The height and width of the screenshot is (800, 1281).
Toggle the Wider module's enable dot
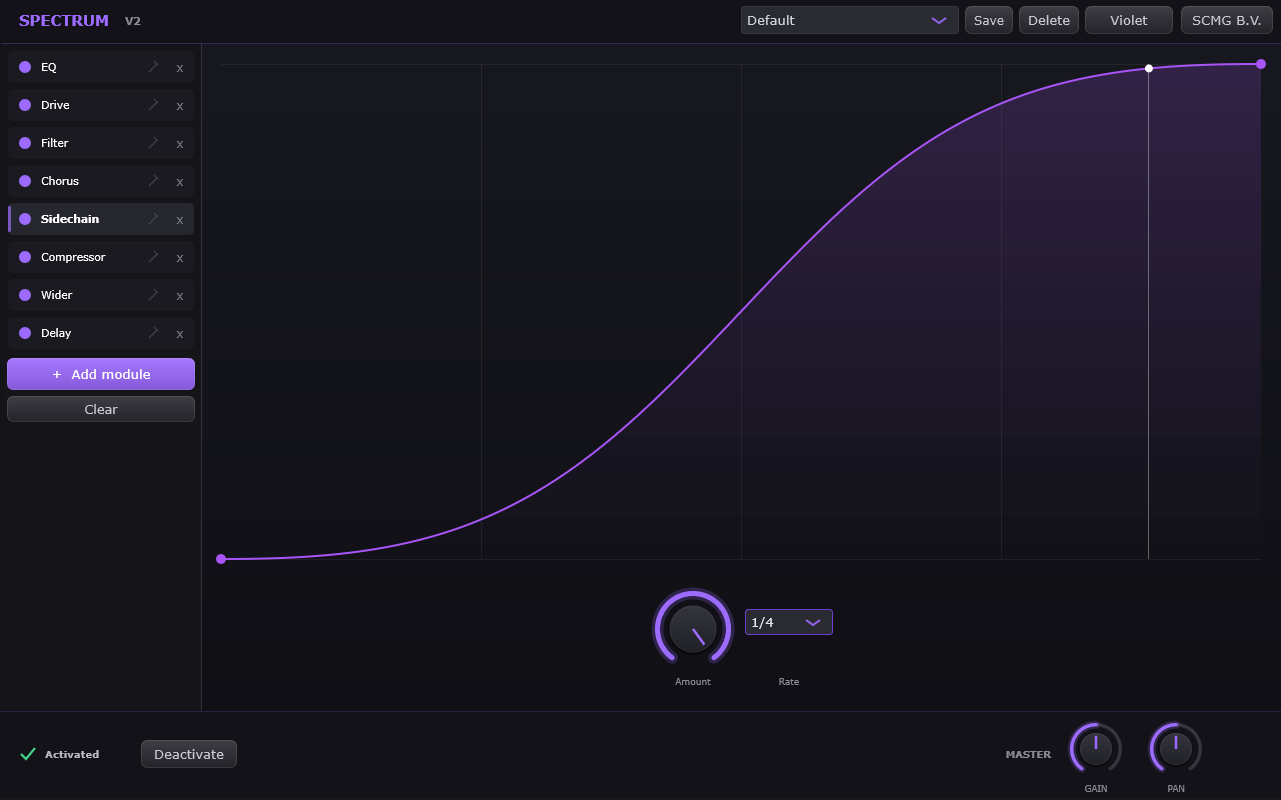click(x=25, y=295)
